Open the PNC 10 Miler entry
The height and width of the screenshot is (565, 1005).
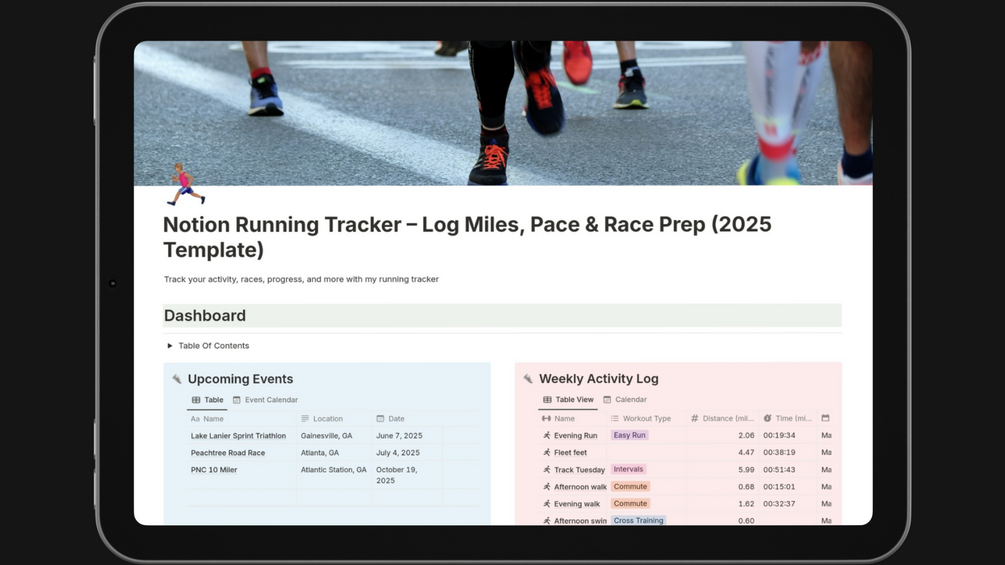[x=213, y=470]
